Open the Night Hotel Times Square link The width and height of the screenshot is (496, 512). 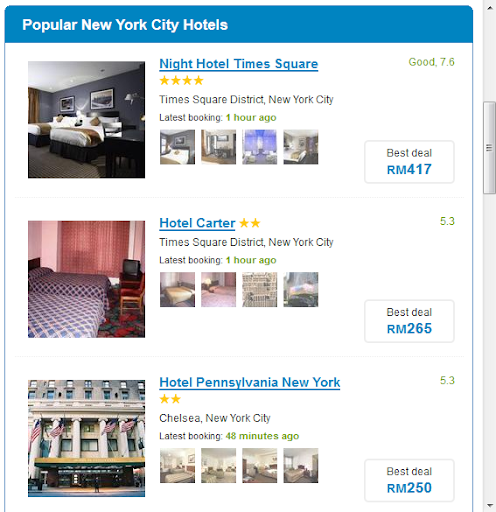[239, 64]
